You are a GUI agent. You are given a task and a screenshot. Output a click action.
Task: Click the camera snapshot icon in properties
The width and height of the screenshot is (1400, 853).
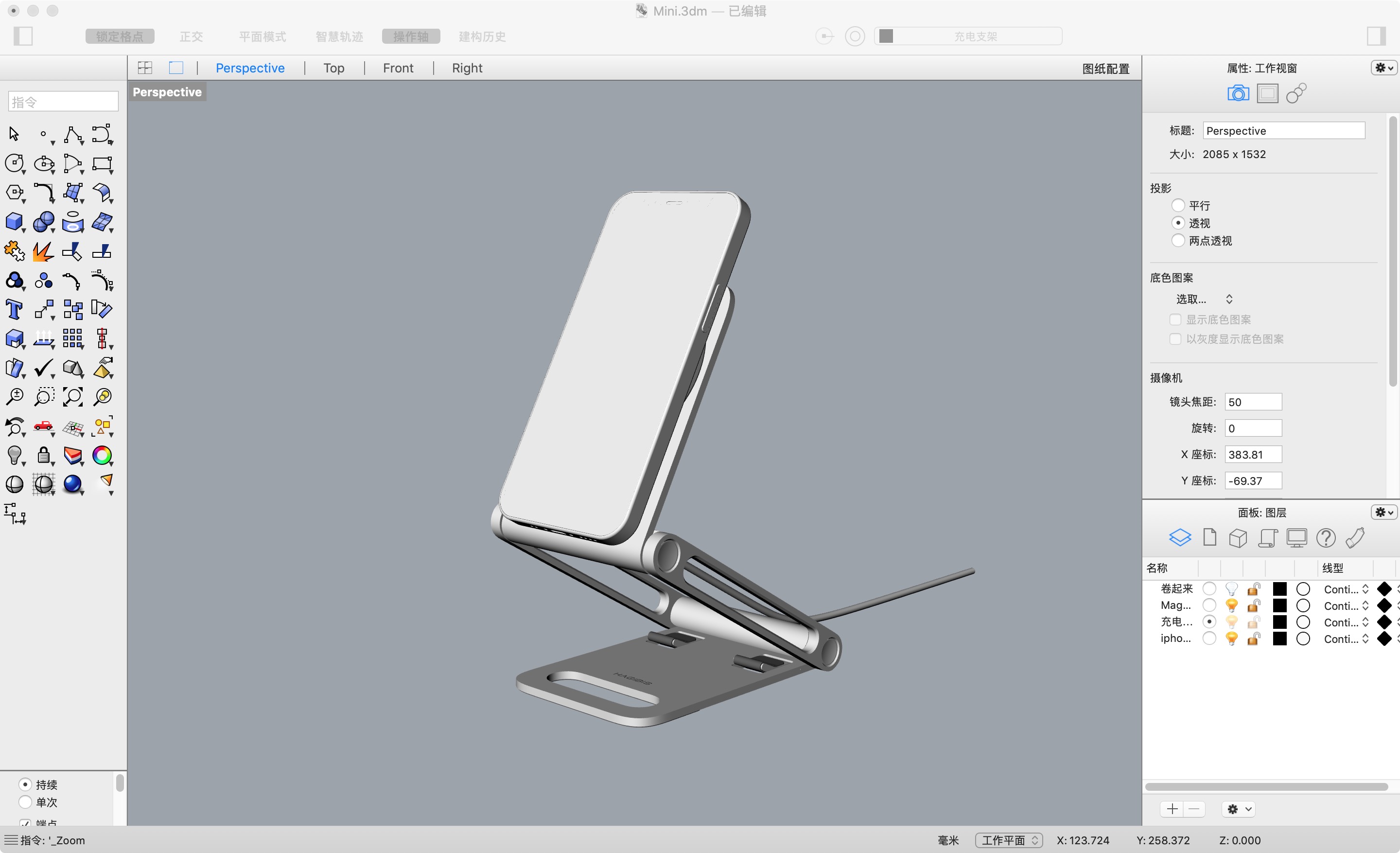pos(1239,92)
